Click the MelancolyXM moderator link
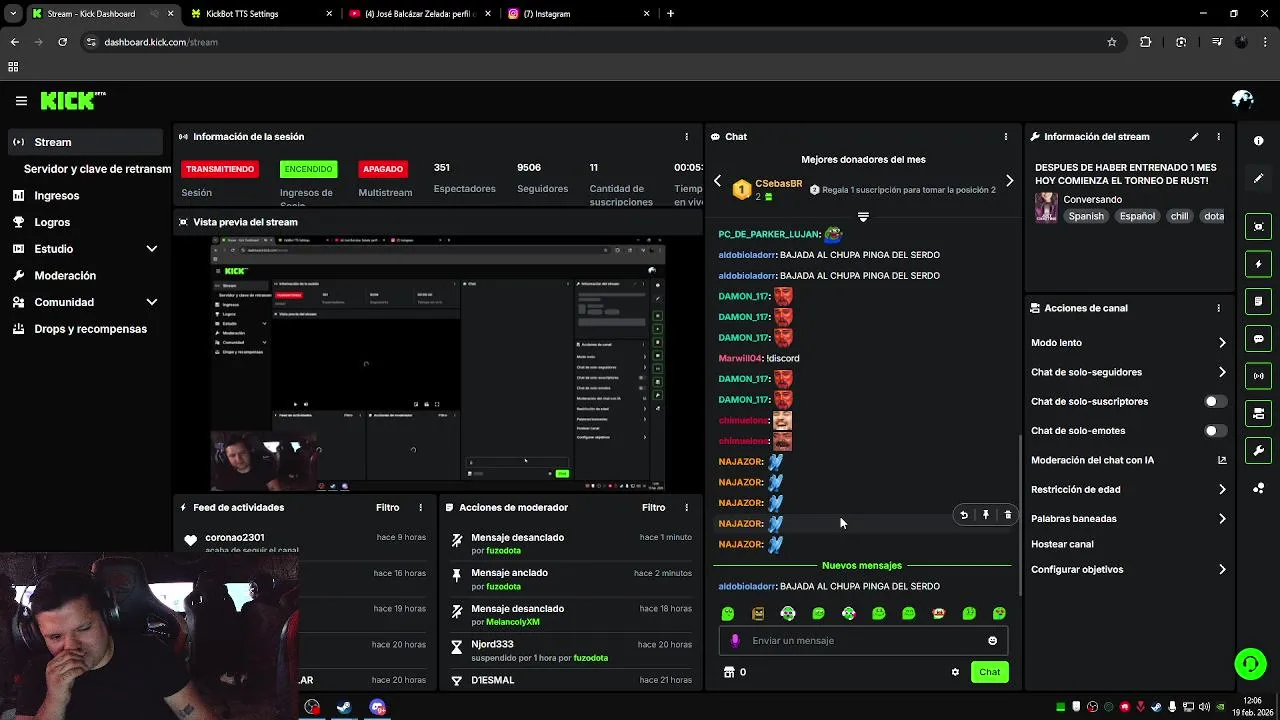 [x=512, y=622]
